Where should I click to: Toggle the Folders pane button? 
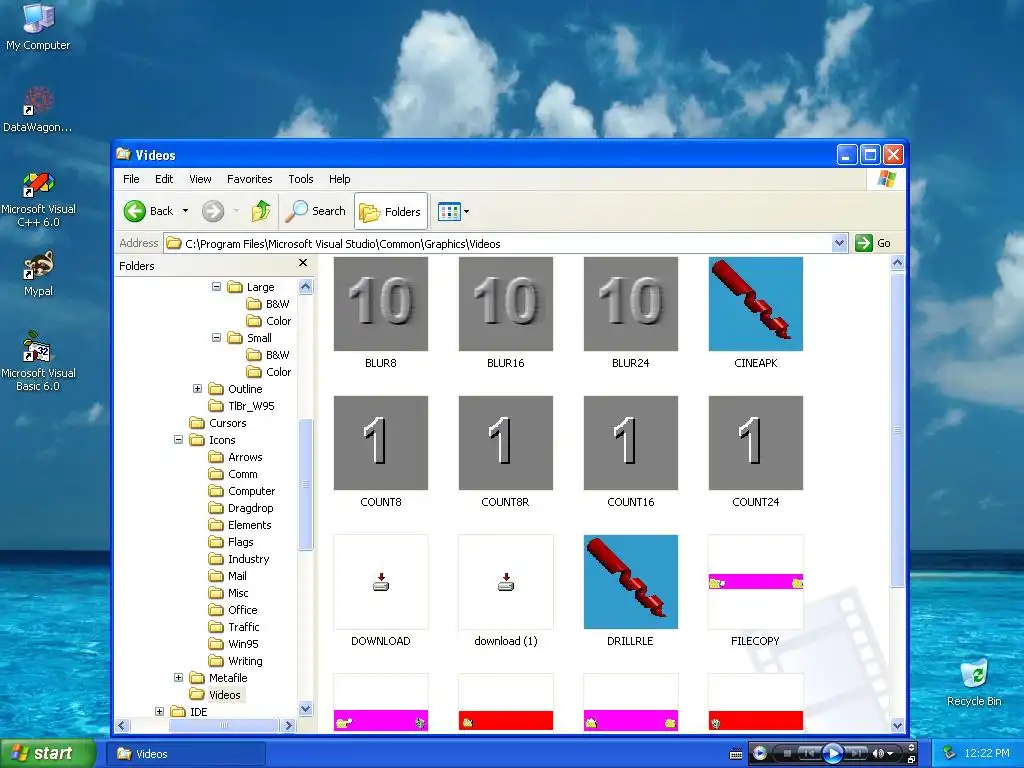point(391,212)
